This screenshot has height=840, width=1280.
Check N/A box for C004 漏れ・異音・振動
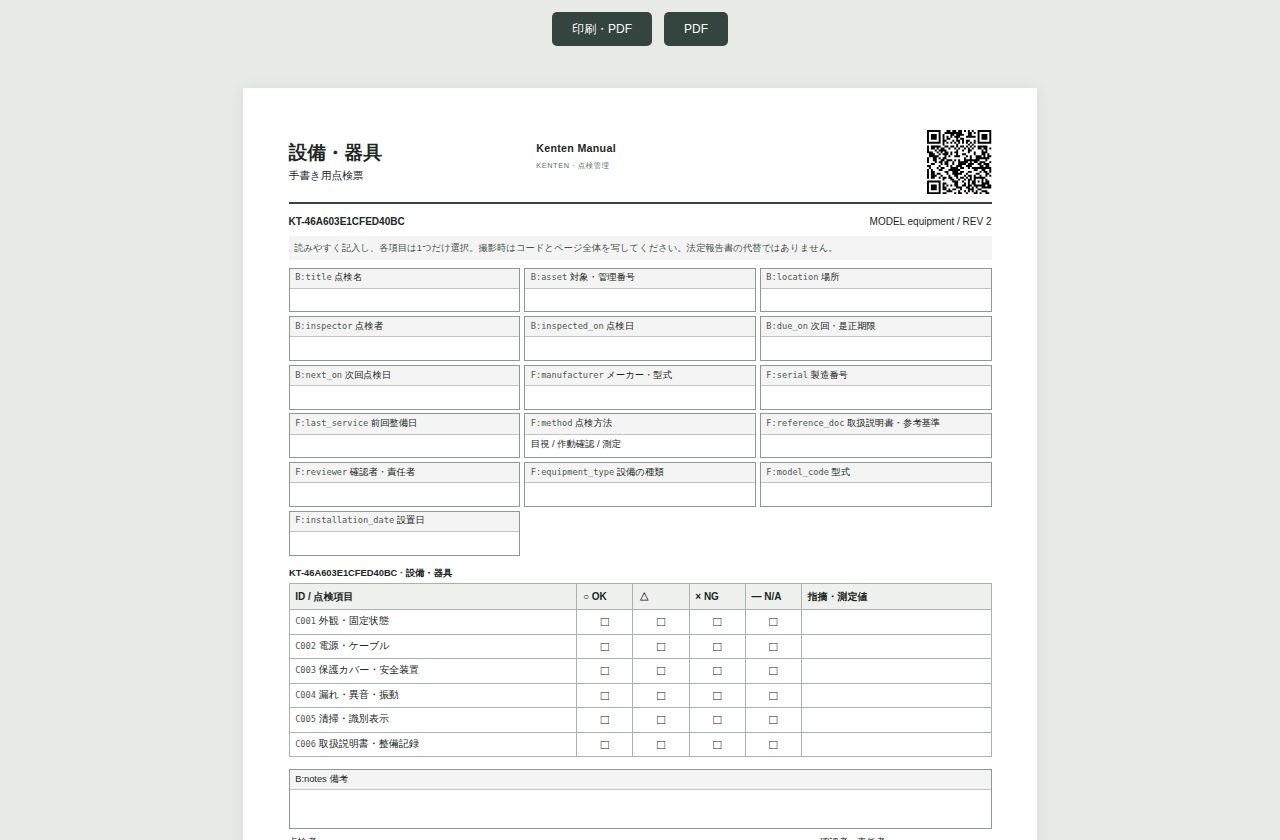773,695
